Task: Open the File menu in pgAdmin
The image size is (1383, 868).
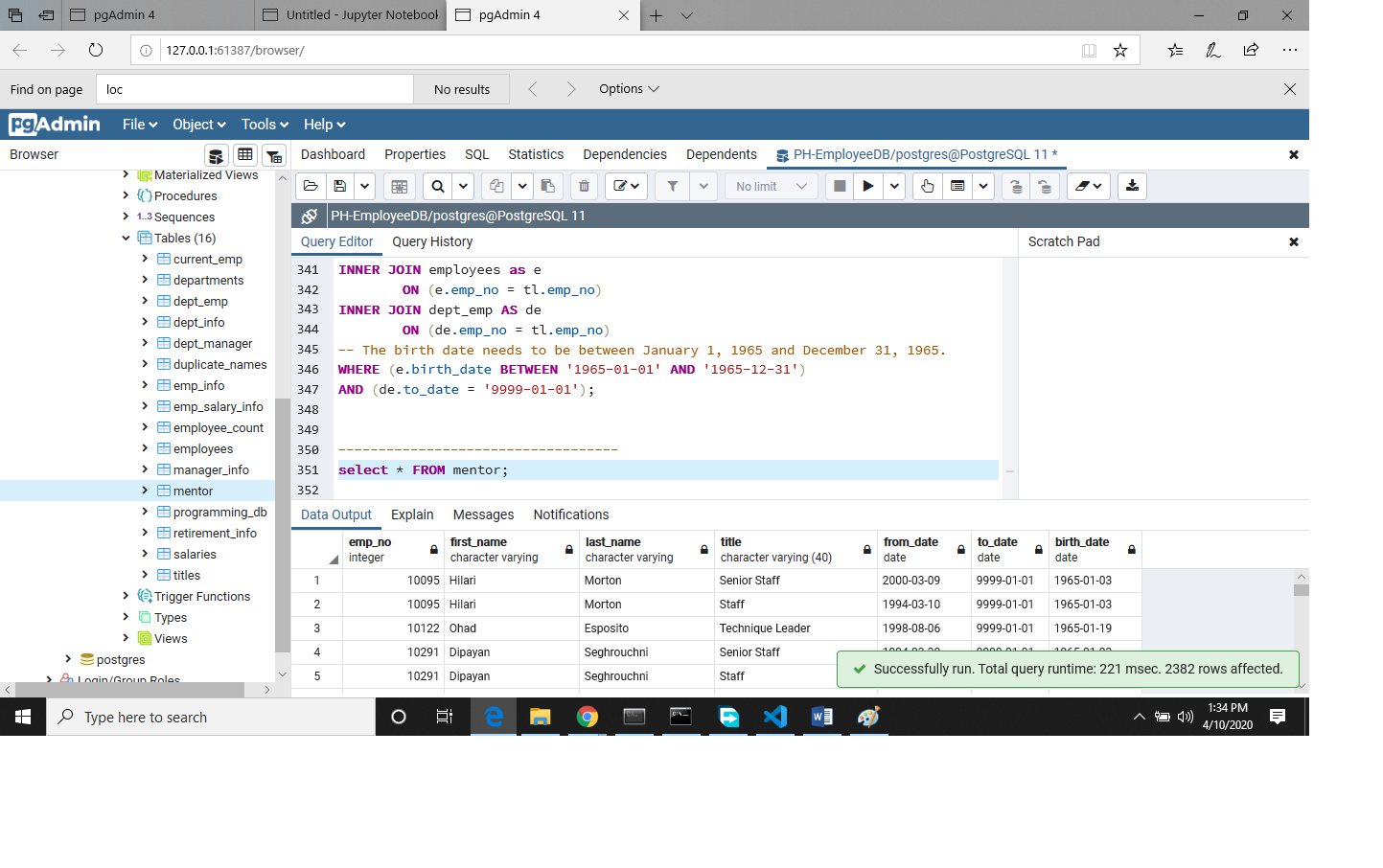Action: click(x=140, y=125)
